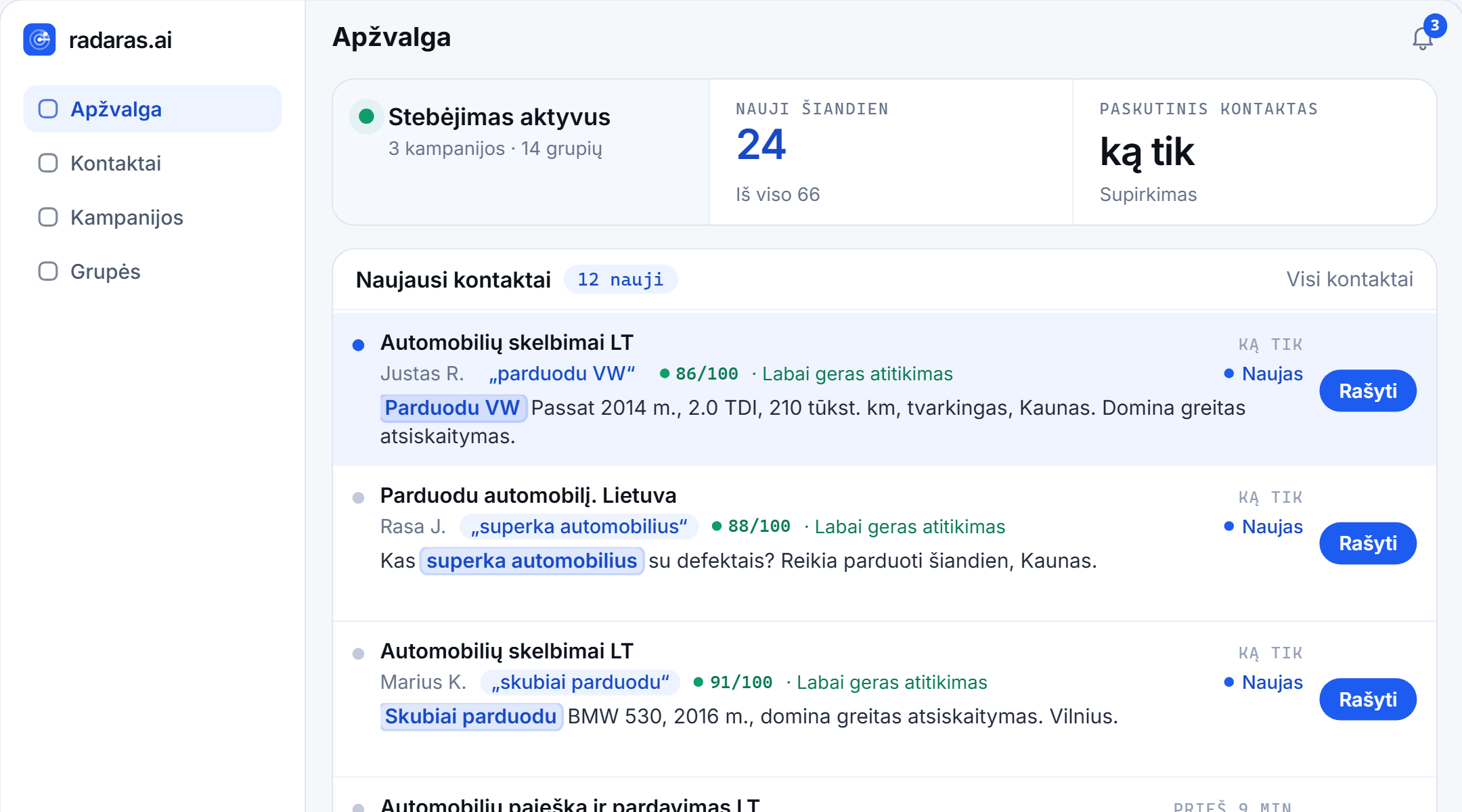Click the Naujas status on Rasa J. row
Image resolution: width=1462 pixels, height=812 pixels.
click(1264, 526)
